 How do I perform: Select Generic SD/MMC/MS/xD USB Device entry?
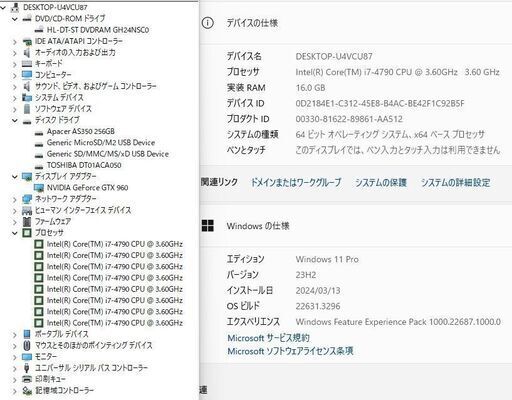tap(108, 154)
